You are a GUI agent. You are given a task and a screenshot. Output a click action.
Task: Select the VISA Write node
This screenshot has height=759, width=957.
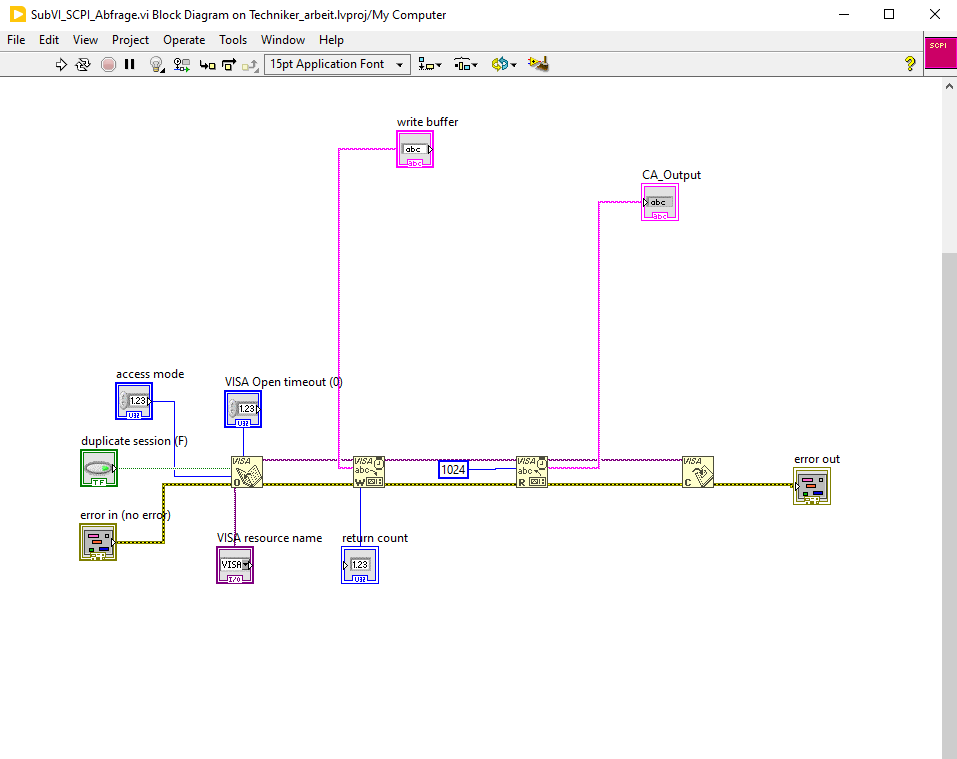[x=369, y=472]
